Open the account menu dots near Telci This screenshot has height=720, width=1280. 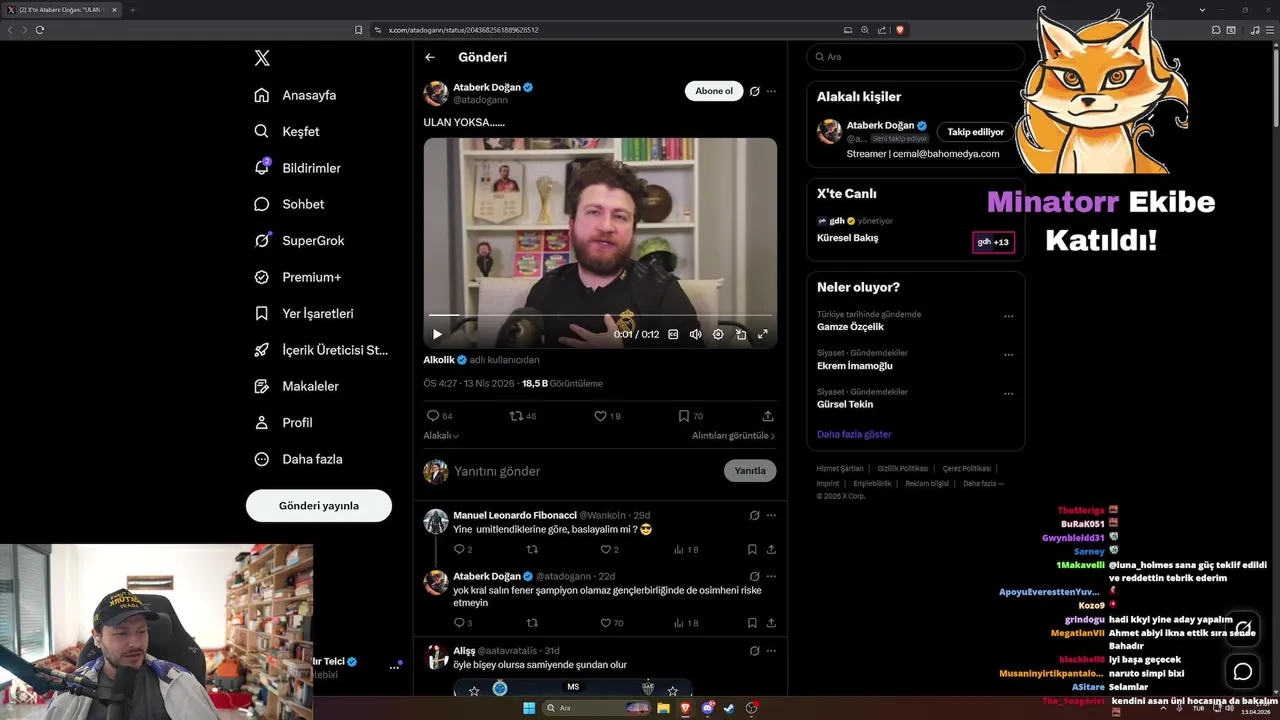pyautogui.click(x=394, y=667)
